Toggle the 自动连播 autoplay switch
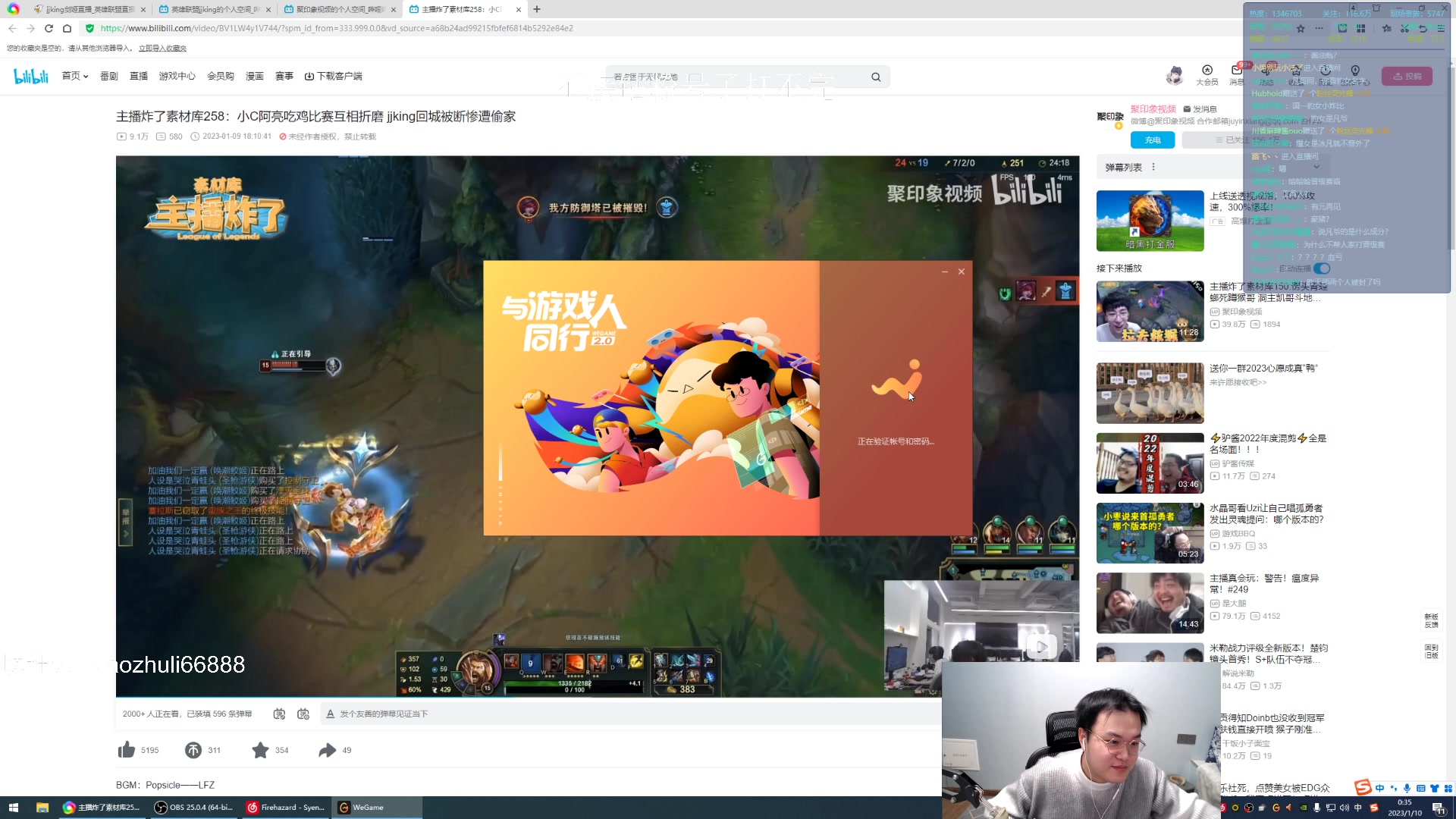 pyautogui.click(x=1322, y=268)
